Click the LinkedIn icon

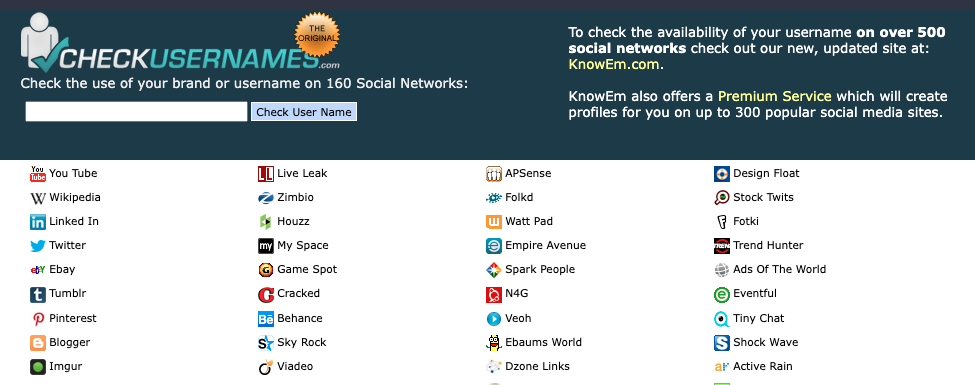pos(38,221)
